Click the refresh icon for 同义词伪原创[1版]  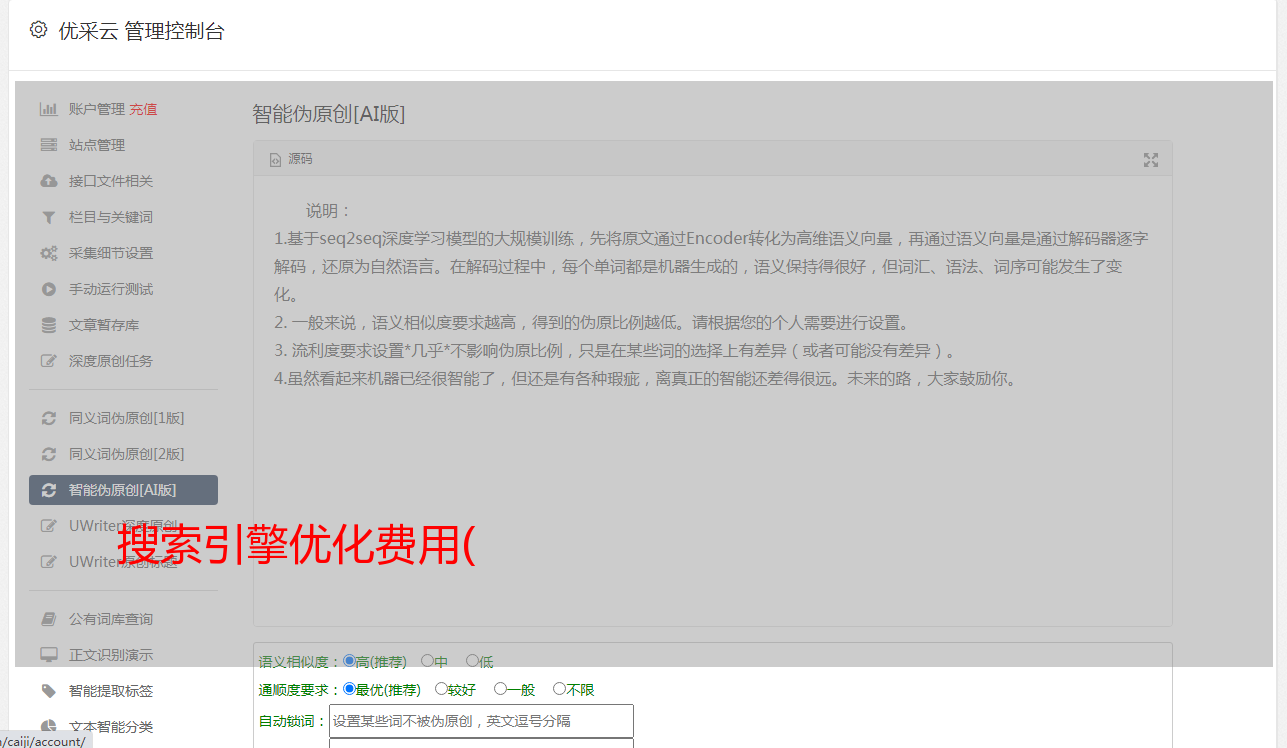(x=48, y=418)
